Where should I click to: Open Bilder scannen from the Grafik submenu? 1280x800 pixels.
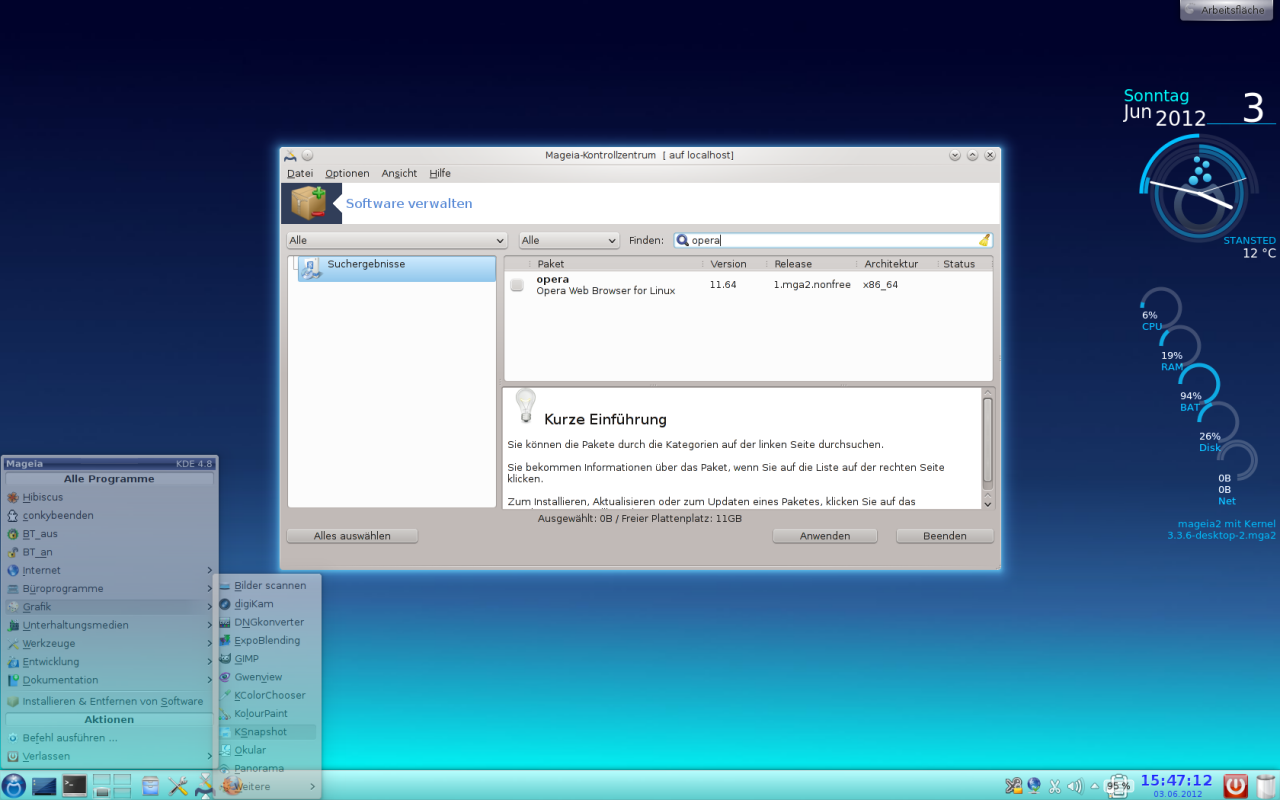pos(268,586)
